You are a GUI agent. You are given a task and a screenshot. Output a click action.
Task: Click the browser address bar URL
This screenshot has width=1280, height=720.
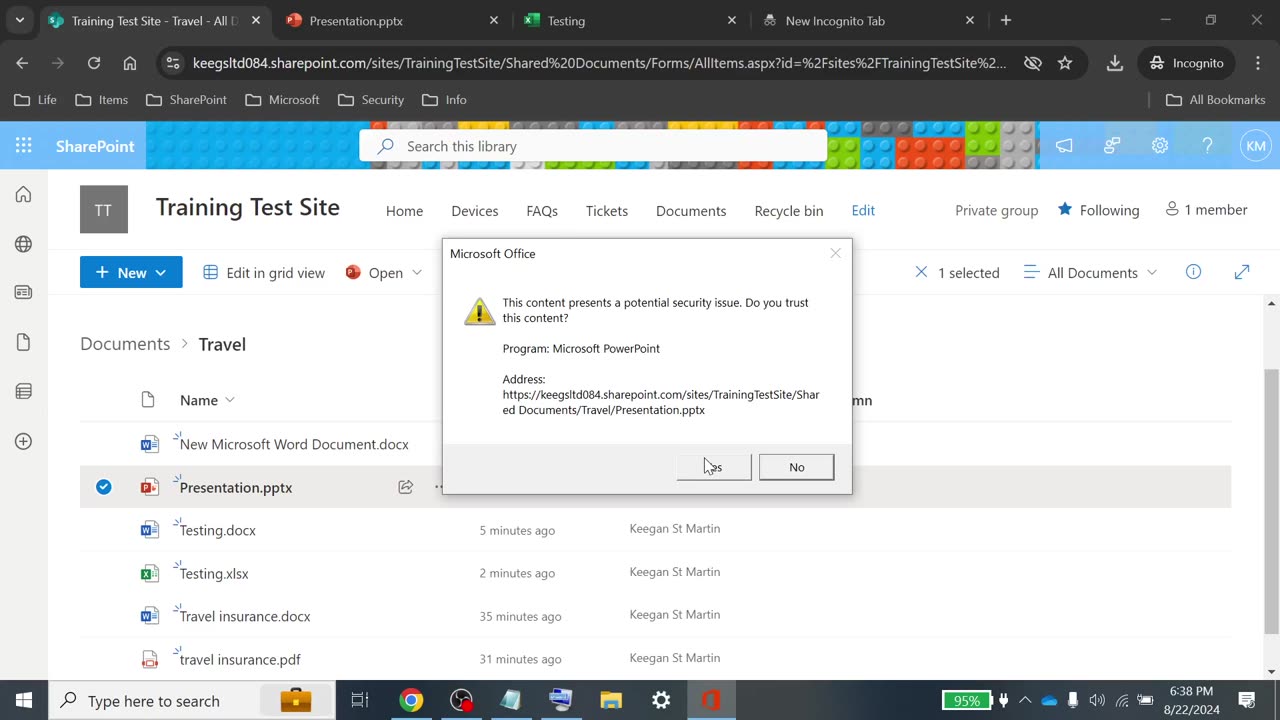(600, 63)
